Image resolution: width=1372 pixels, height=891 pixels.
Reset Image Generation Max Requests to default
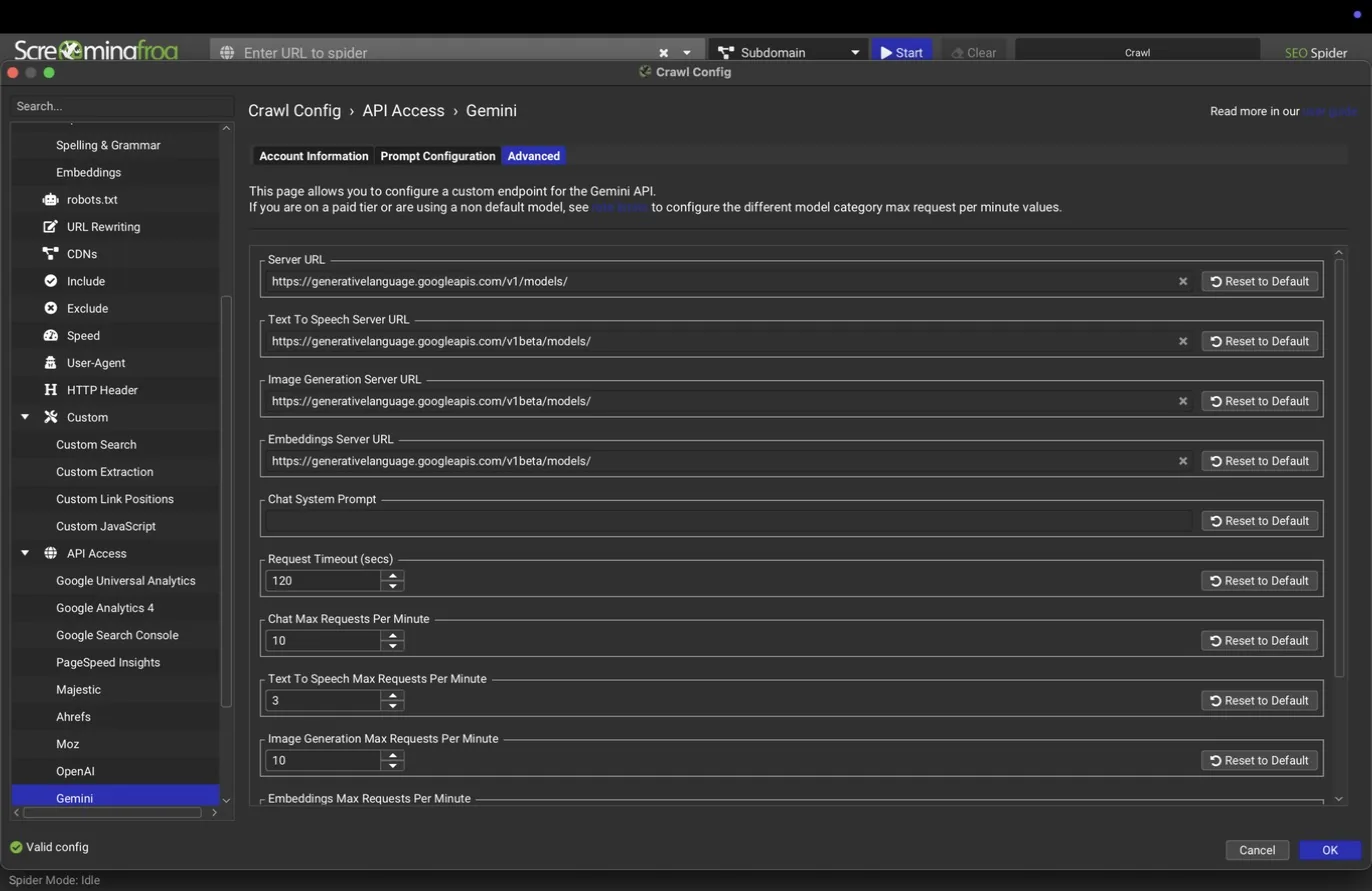pyautogui.click(x=1260, y=761)
